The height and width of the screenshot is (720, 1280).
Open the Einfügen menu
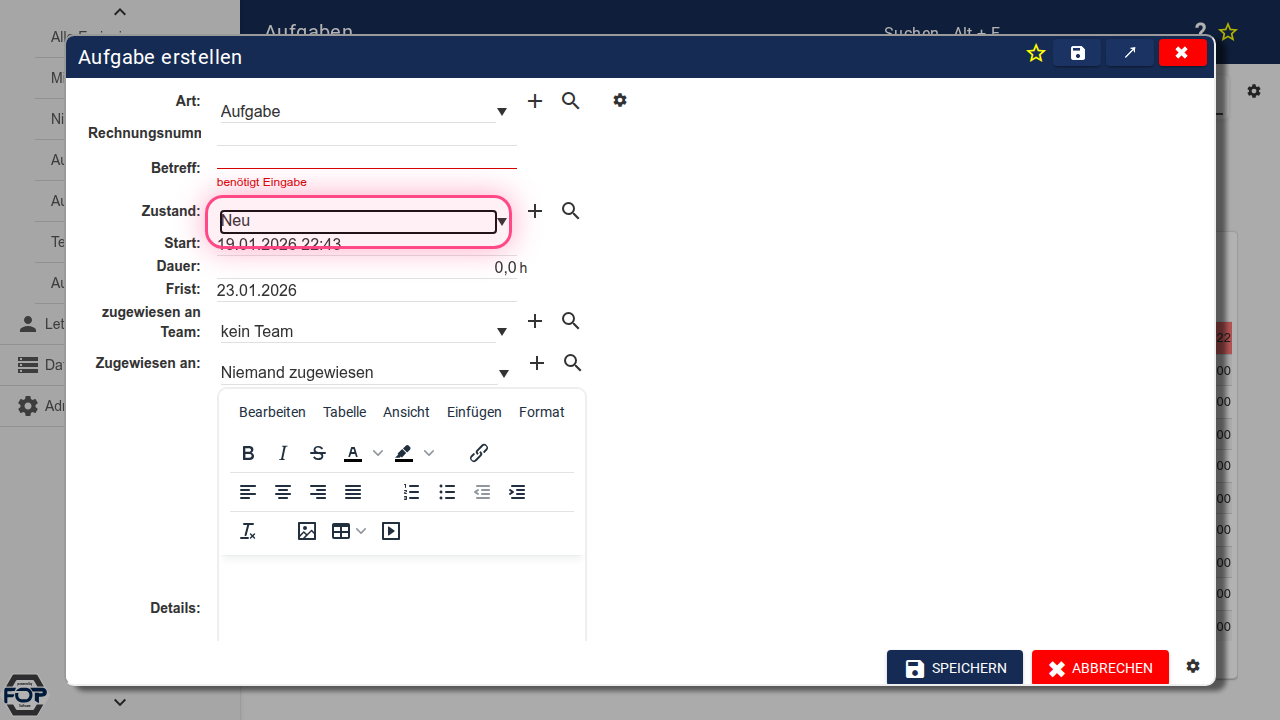pos(474,412)
